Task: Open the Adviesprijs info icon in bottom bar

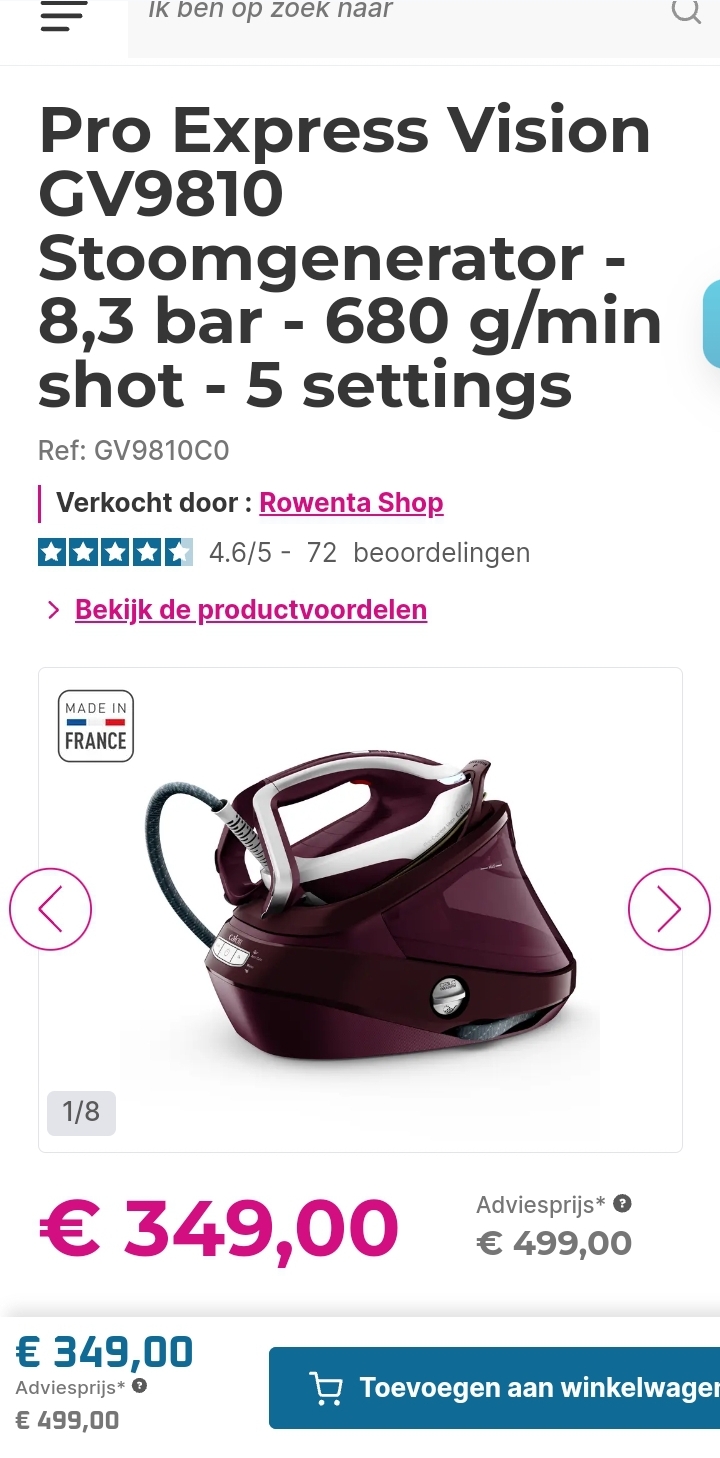Action: coord(140,1386)
